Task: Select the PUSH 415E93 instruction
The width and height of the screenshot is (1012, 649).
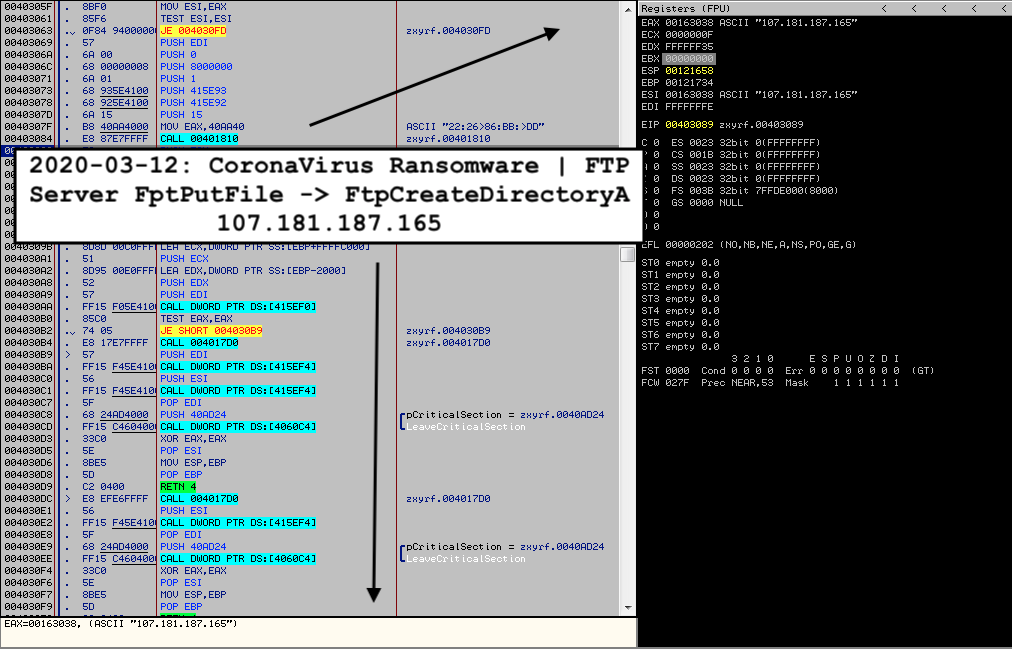Action: (193, 91)
